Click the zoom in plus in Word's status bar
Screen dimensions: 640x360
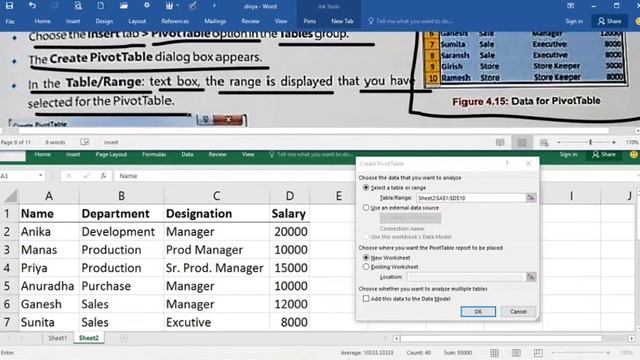(x=613, y=142)
